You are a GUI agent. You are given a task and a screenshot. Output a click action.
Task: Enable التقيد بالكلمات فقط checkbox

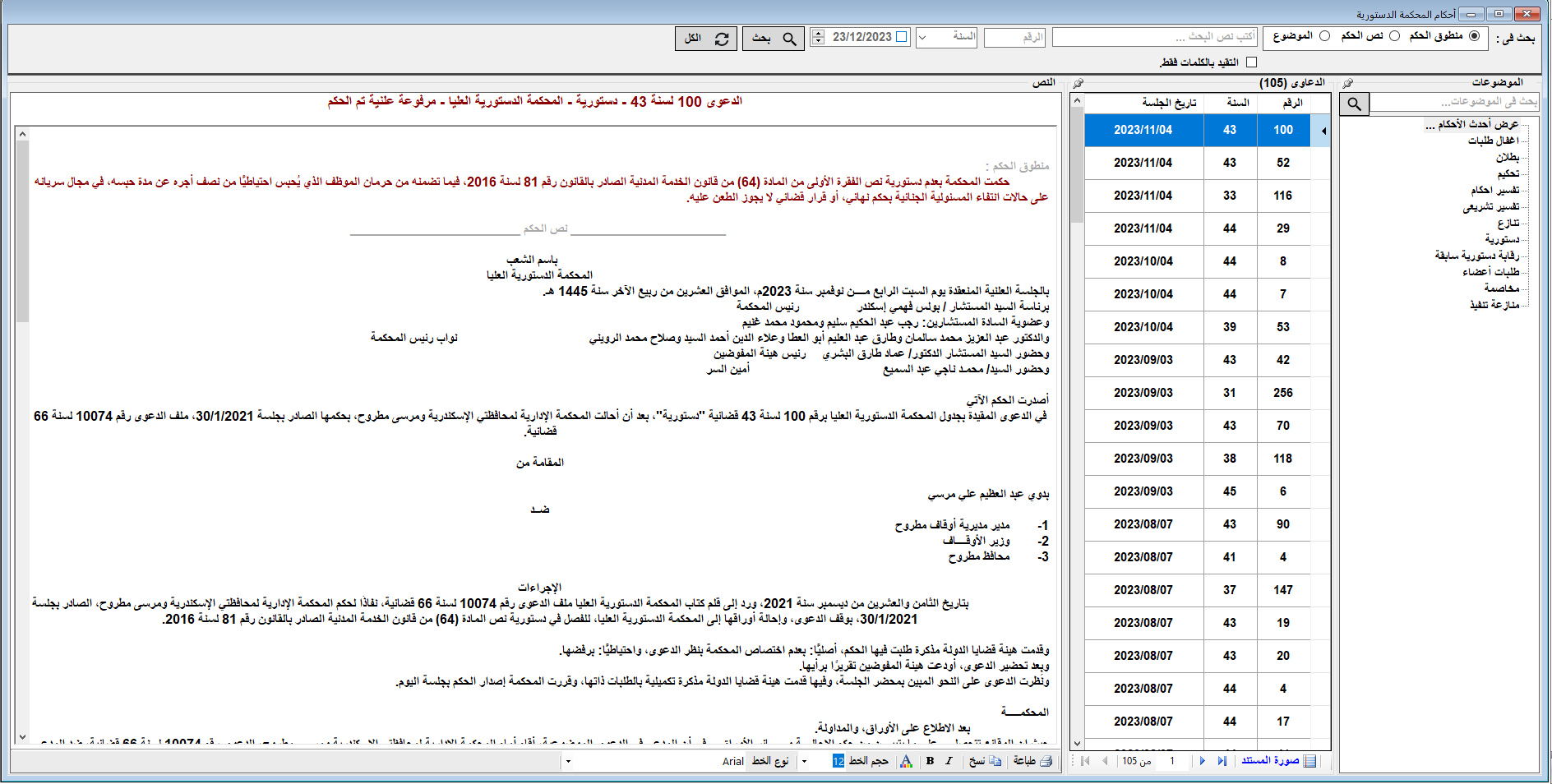coord(1251,62)
